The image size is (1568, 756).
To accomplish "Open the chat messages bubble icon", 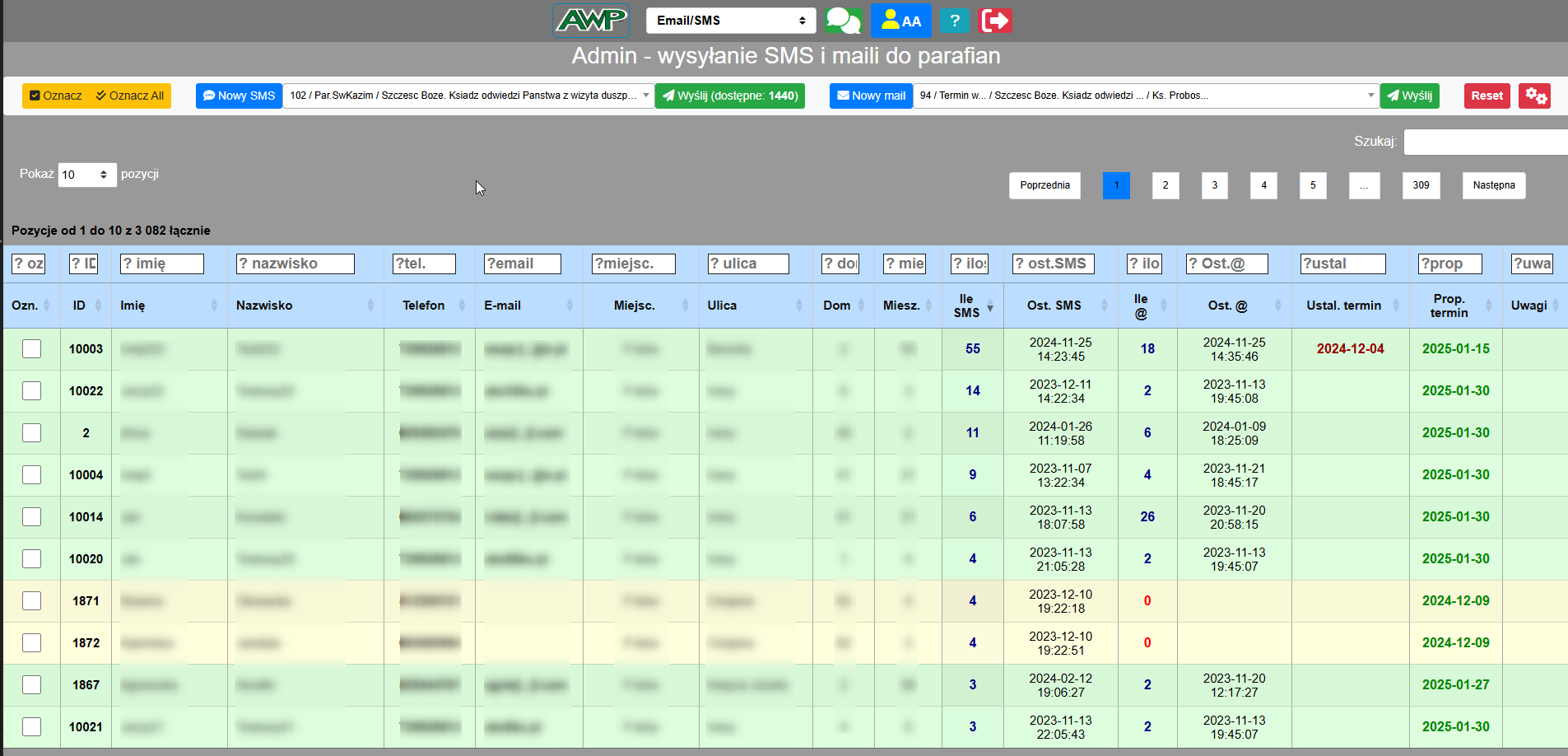I will tap(843, 21).
